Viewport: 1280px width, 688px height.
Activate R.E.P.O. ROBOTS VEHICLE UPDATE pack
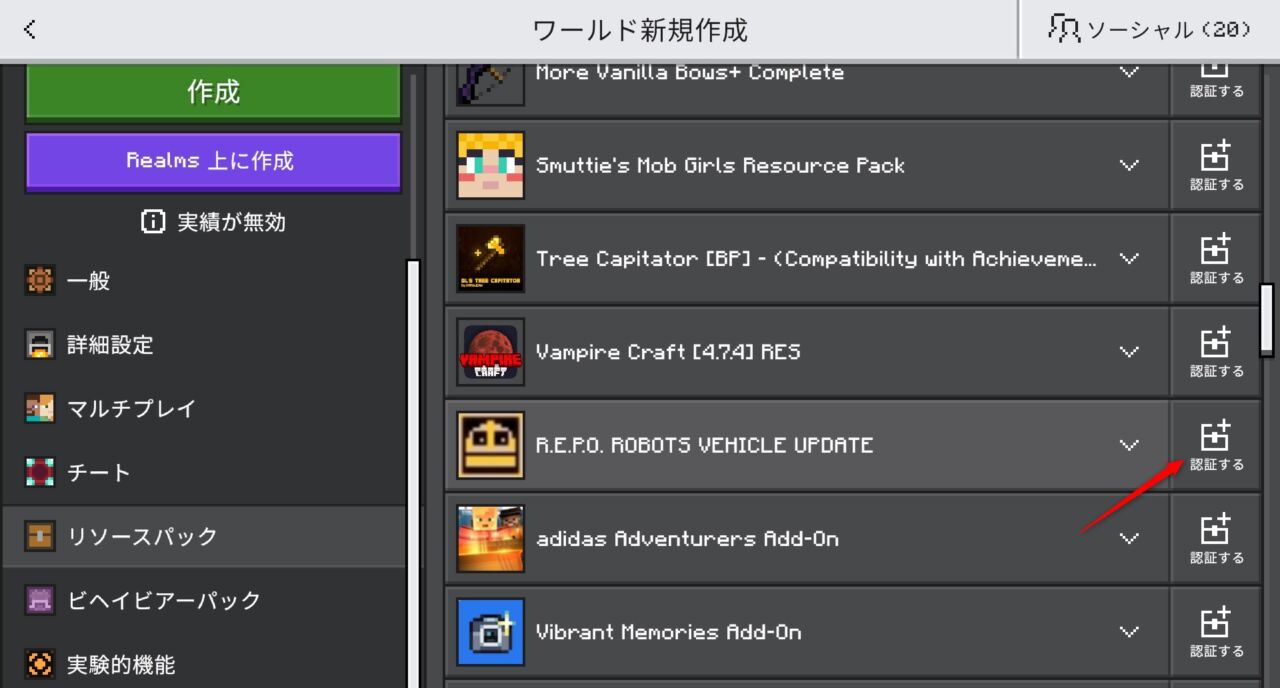click(x=1216, y=445)
